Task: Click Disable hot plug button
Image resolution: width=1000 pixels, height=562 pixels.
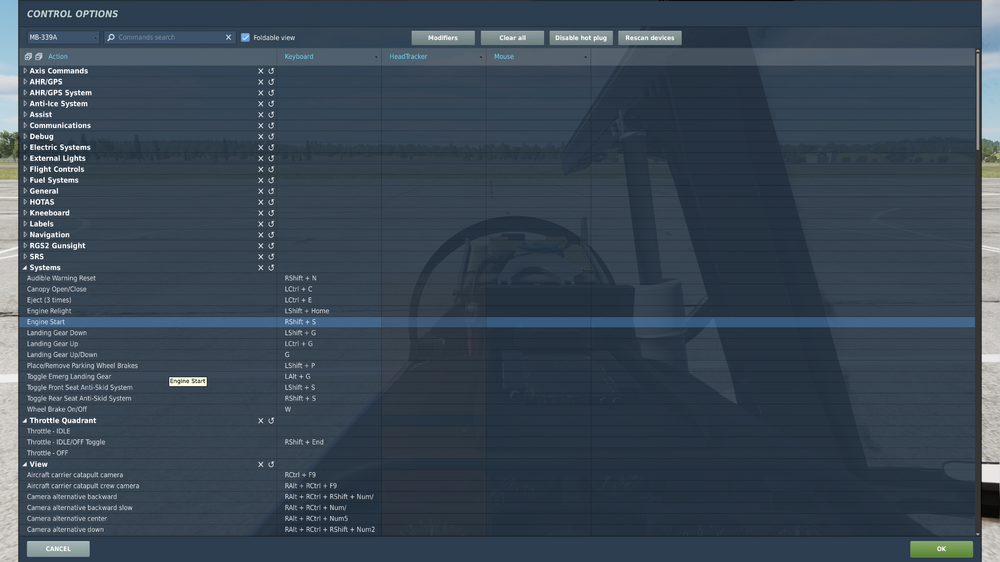Action: tap(581, 38)
